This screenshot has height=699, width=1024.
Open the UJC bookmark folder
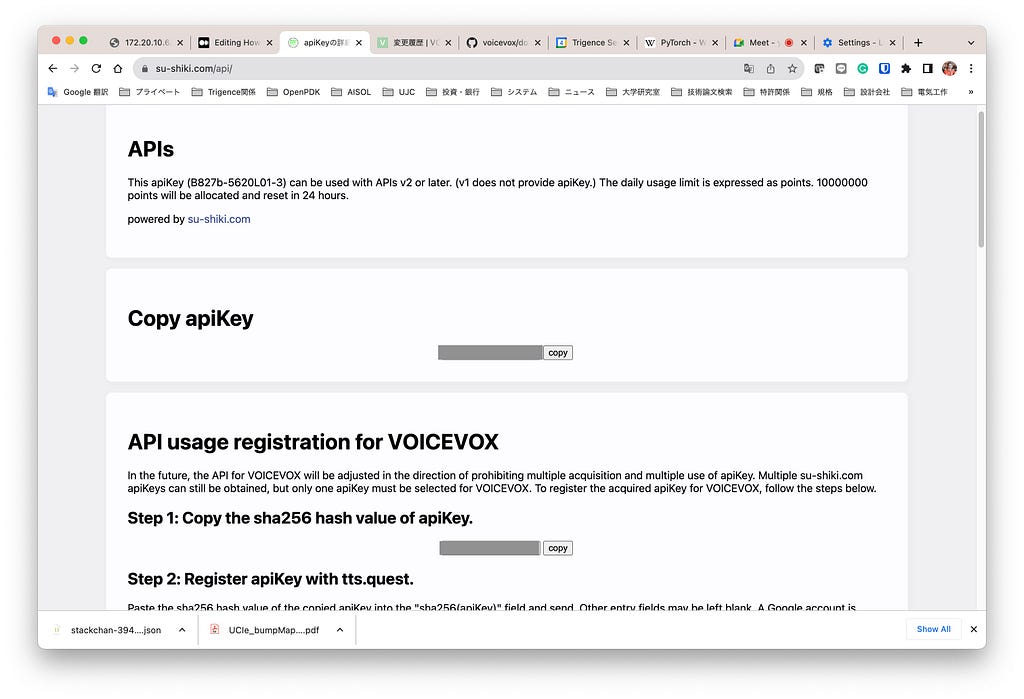click(398, 92)
